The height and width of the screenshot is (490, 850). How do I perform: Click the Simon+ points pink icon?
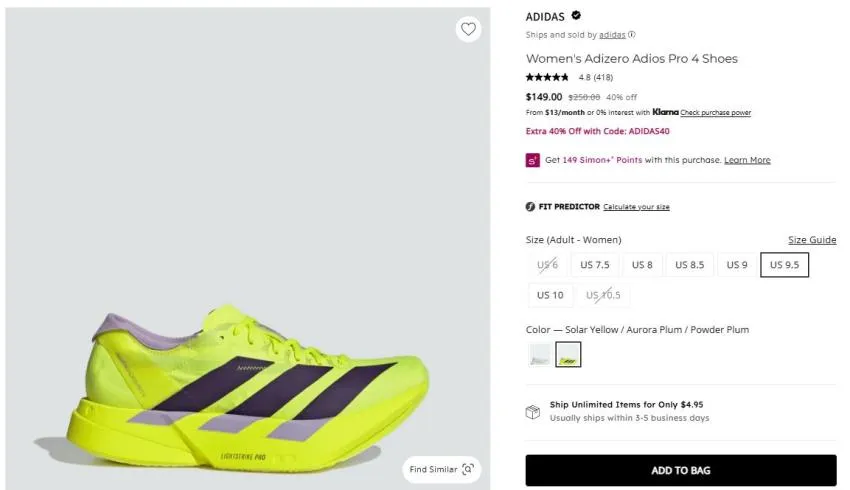(x=532, y=160)
